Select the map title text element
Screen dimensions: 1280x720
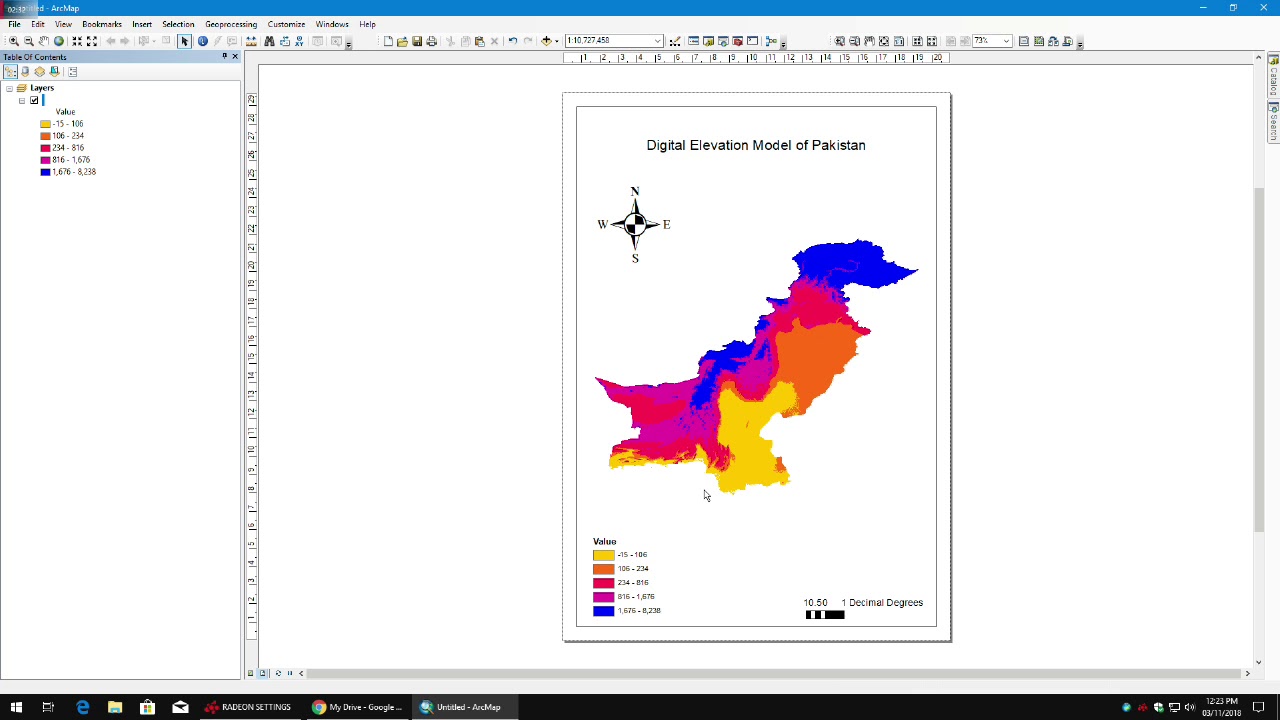[756, 145]
